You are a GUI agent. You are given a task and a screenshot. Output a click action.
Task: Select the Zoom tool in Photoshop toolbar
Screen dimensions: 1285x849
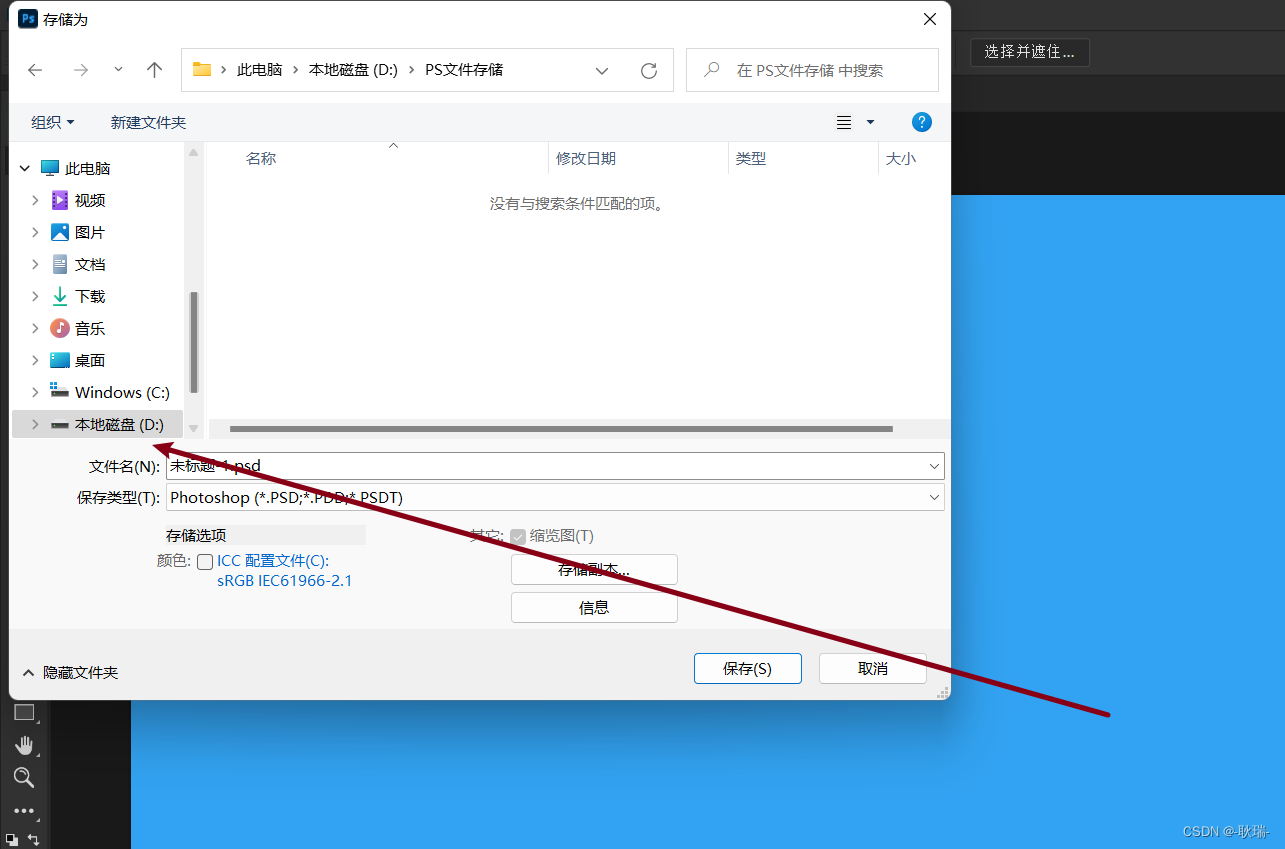(x=24, y=777)
